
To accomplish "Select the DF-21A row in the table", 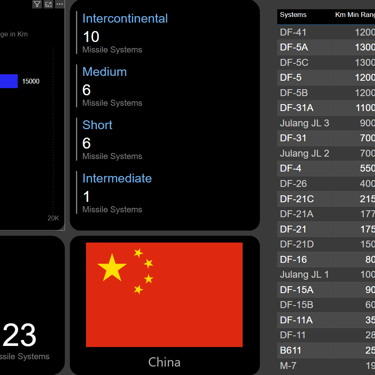I will tap(326, 214).
